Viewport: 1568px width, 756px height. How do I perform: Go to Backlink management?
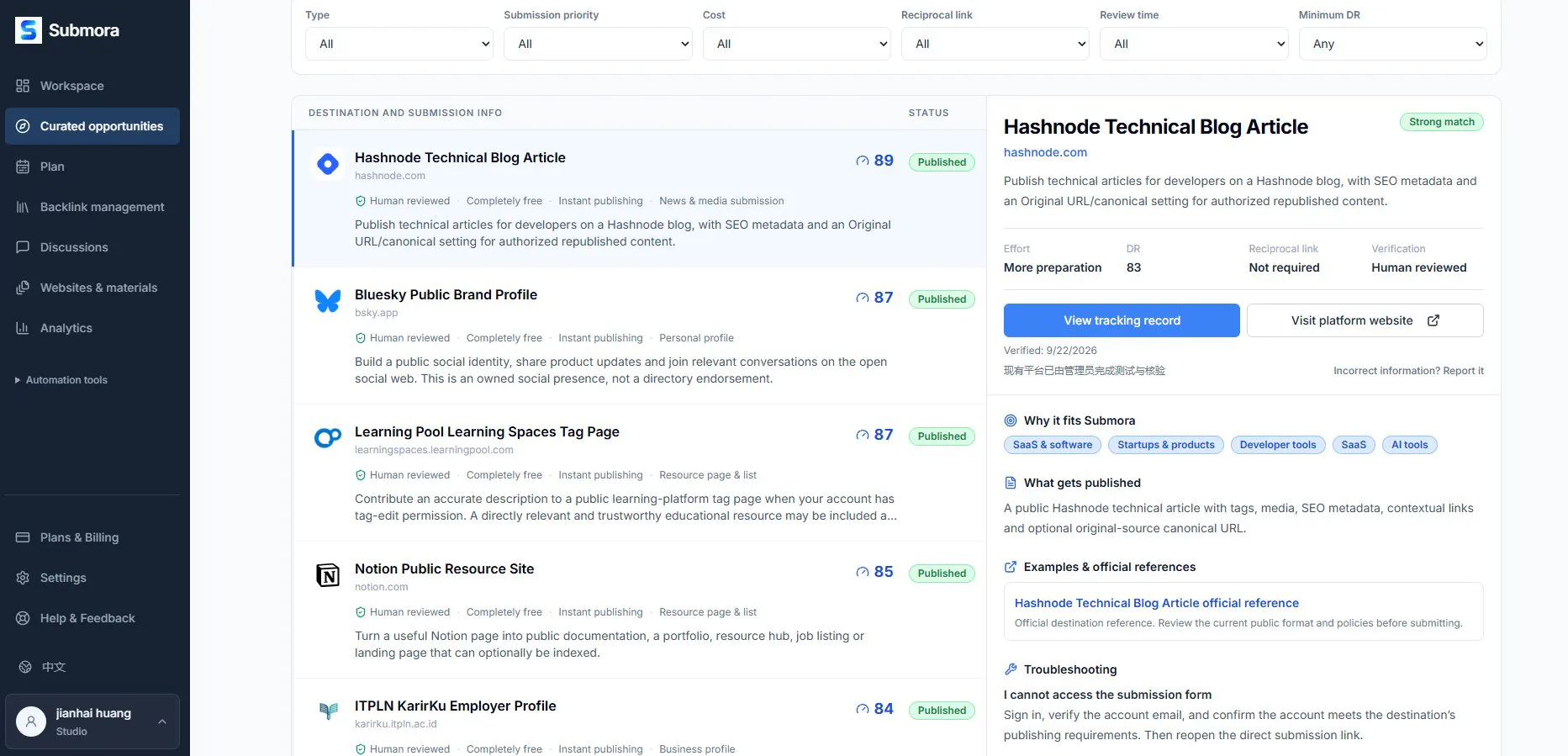92,207
